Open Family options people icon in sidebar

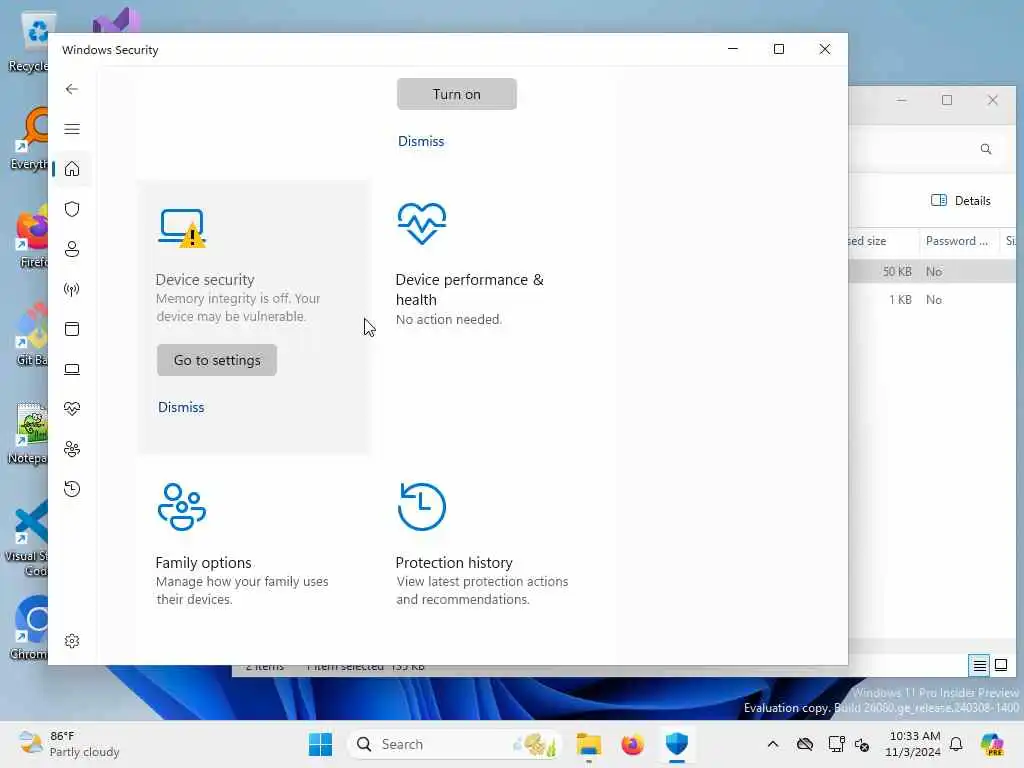(72, 449)
